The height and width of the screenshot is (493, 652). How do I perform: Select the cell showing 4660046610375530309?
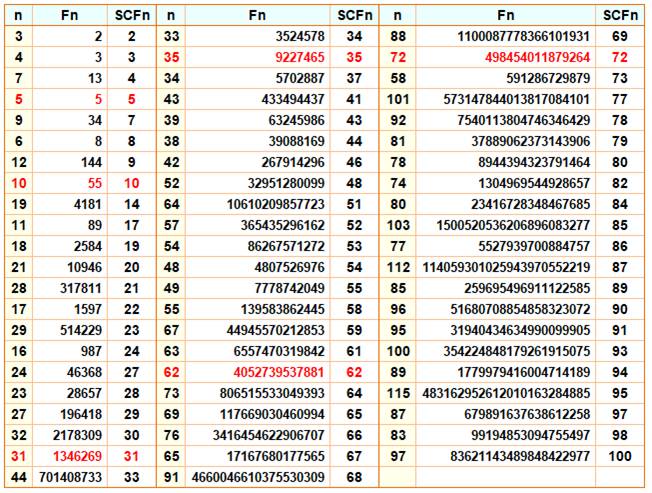(258, 477)
